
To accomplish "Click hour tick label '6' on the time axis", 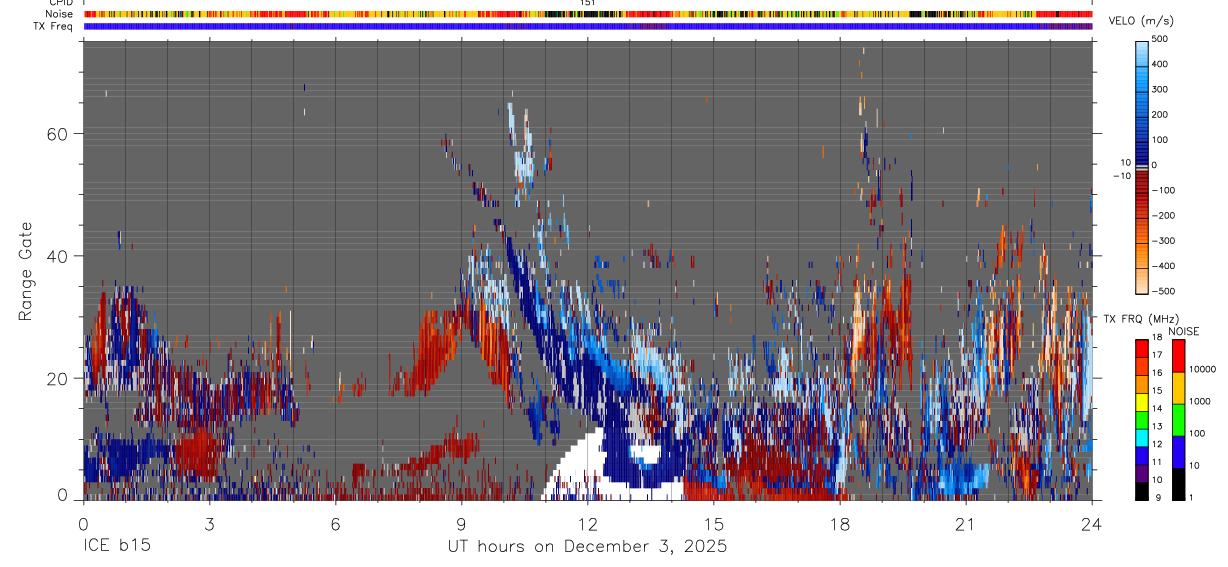I will pyautogui.click(x=335, y=524).
